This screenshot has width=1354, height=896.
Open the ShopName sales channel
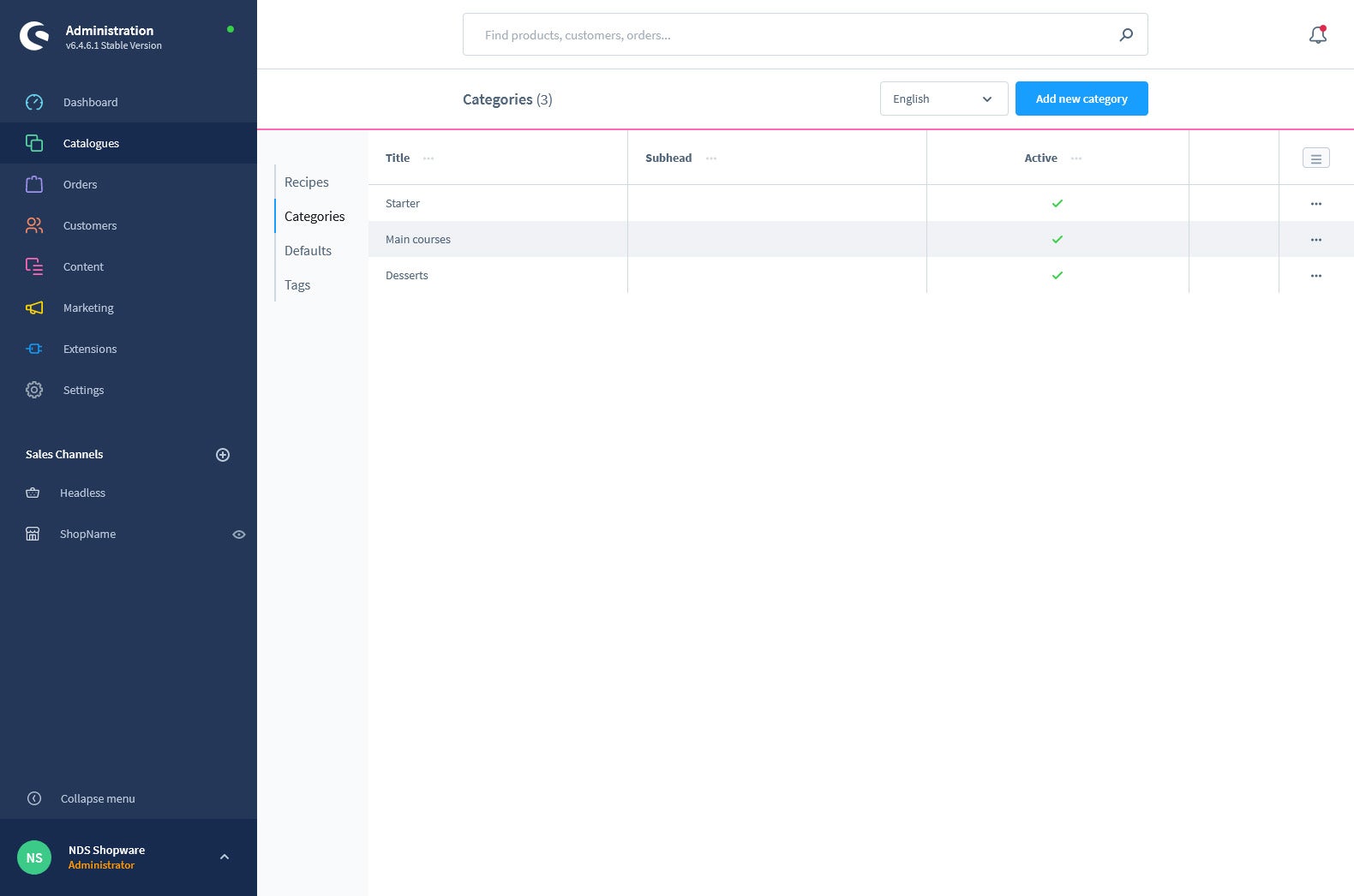coord(87,534)
